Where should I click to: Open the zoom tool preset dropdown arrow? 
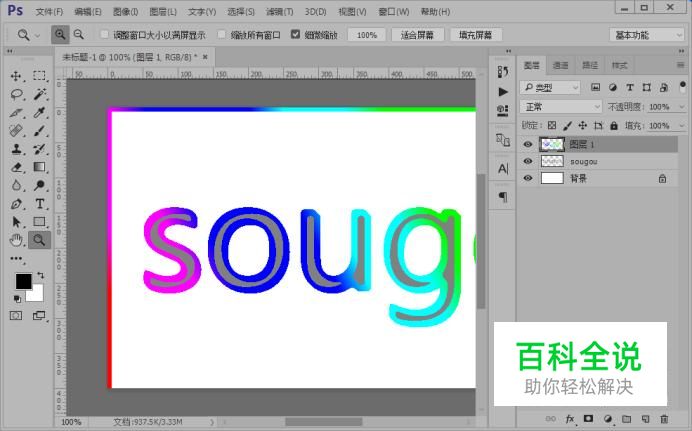[x=38, y=35]
